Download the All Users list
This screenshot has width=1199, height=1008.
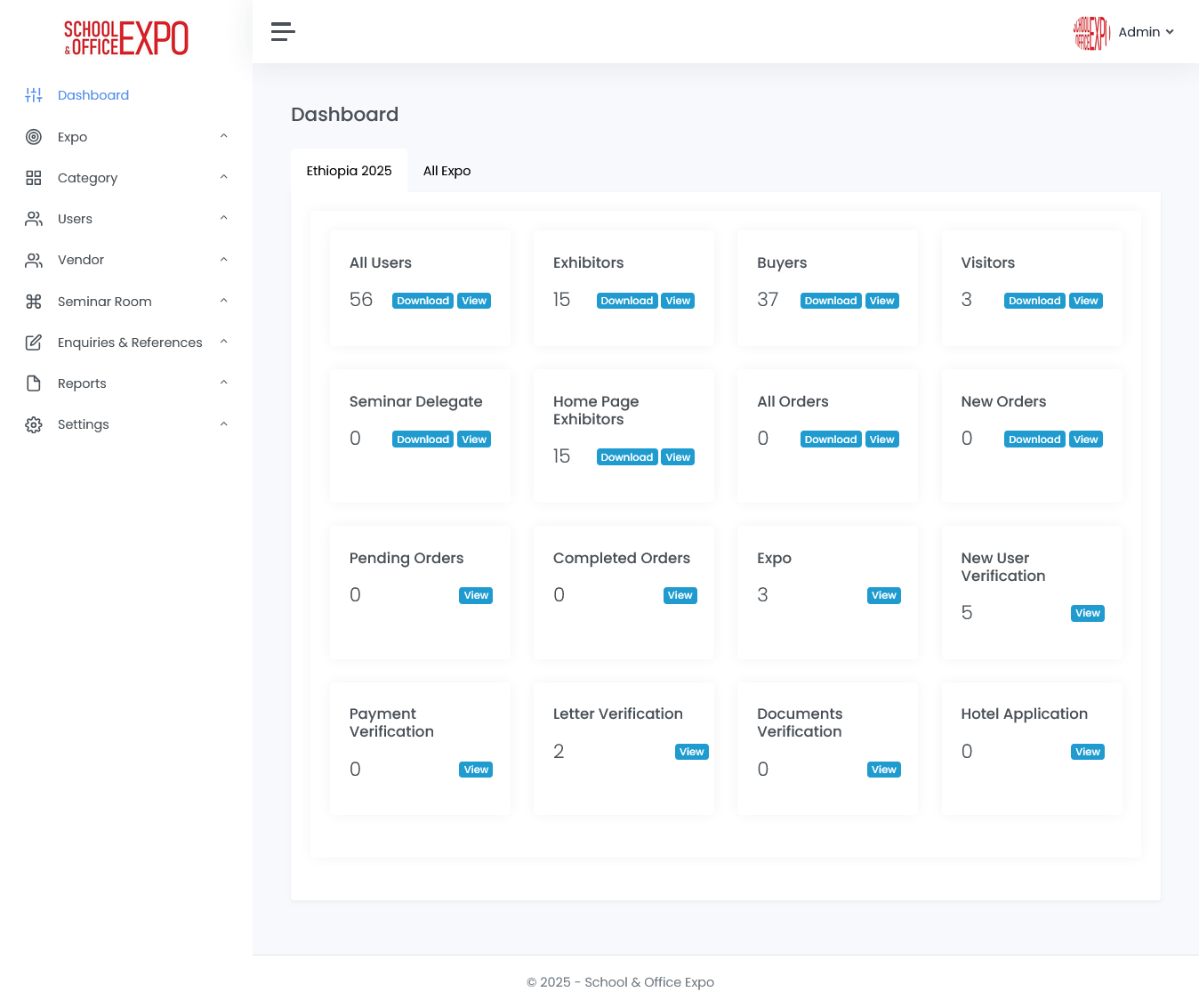[422, 301]
